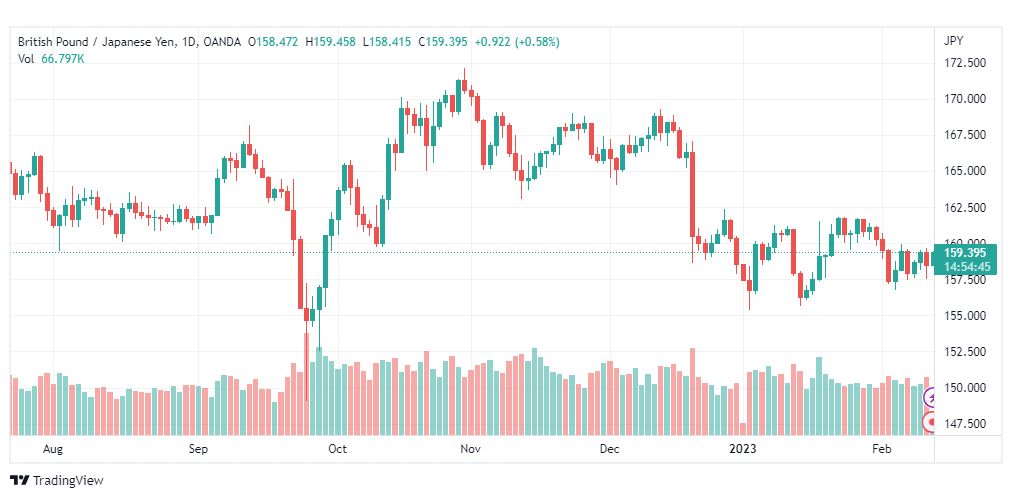Click the purple lightning event icon
The width and height of the screenshot is (1012, 498).
pyautogui.click(x=931, y=397)
